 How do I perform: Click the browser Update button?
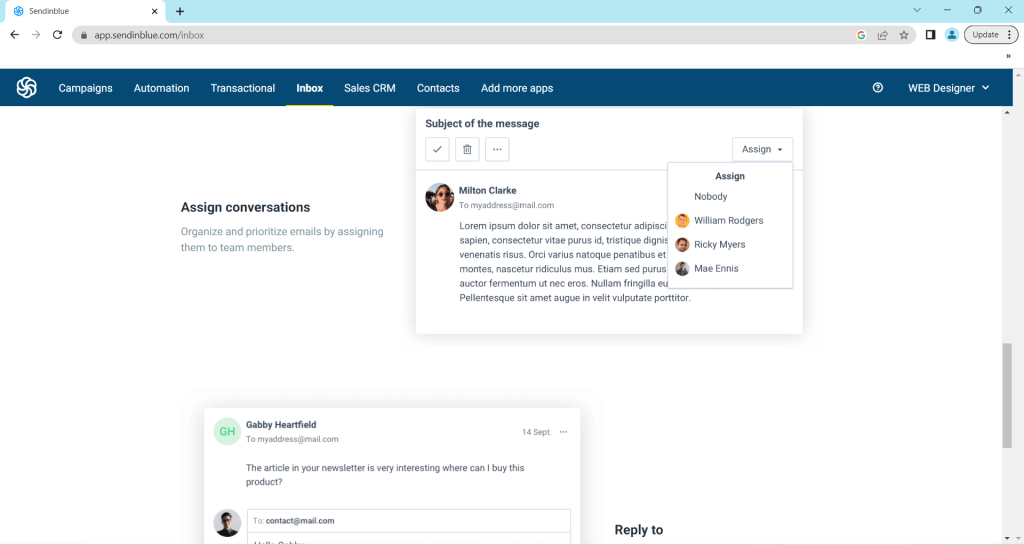click(985, 34)
